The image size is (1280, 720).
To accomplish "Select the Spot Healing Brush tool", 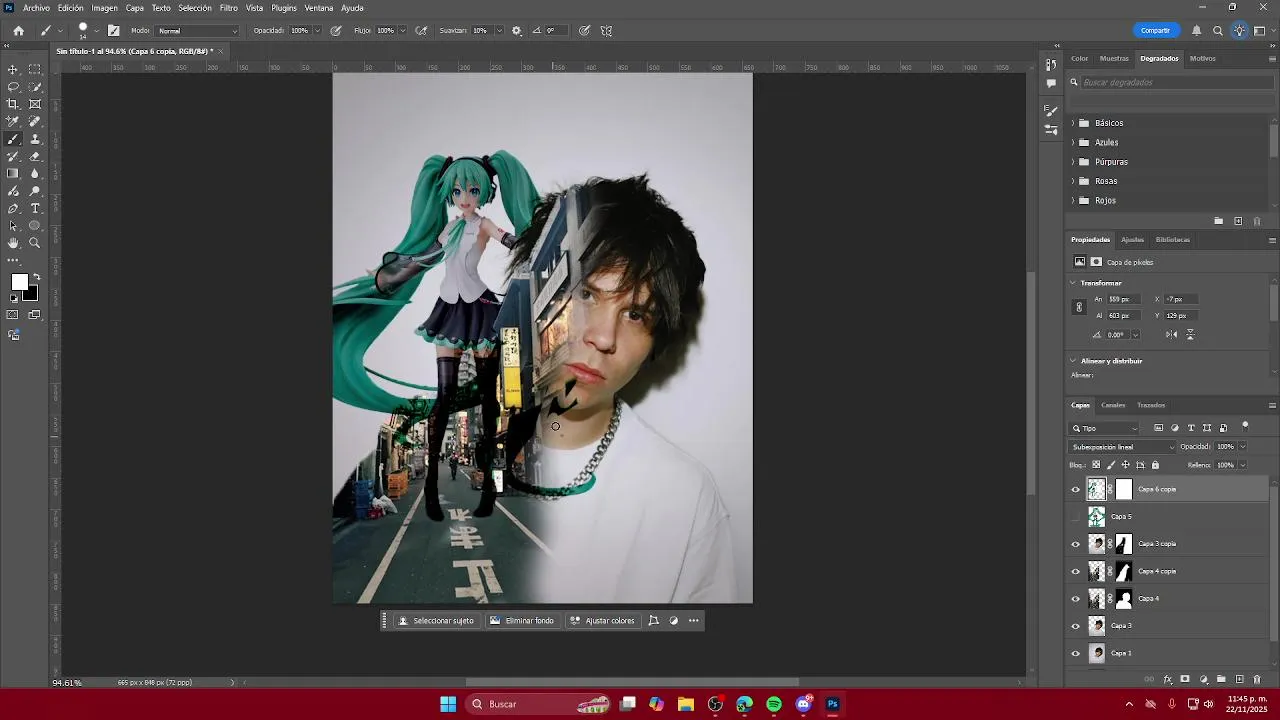I will coord(35,121).
